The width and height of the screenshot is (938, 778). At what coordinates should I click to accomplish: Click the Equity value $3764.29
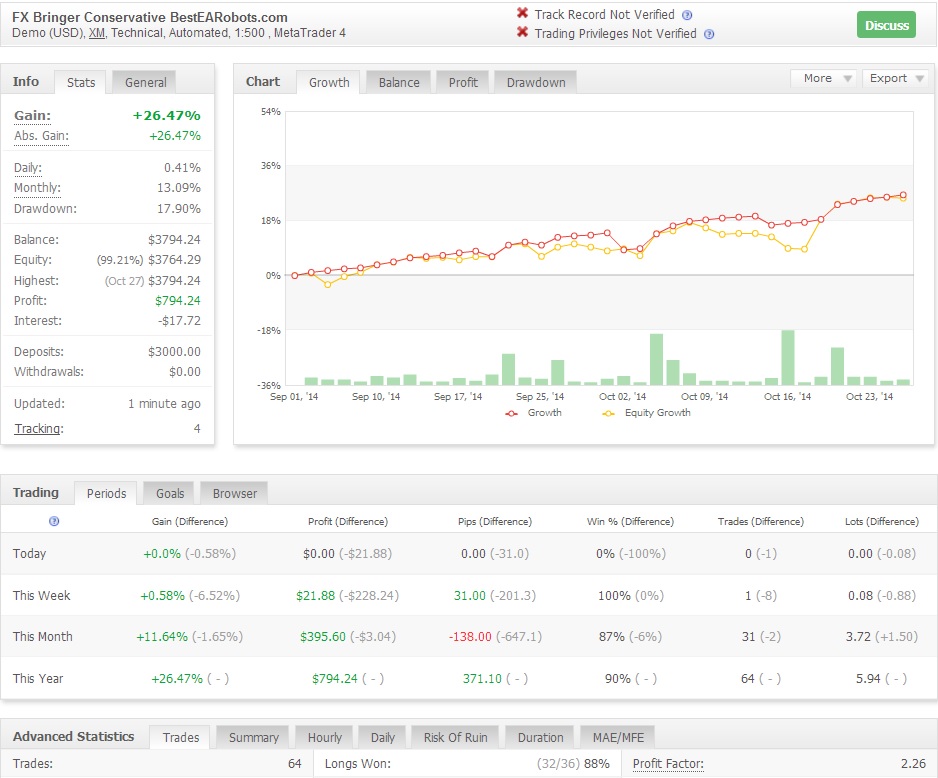[x=174, y=260]
